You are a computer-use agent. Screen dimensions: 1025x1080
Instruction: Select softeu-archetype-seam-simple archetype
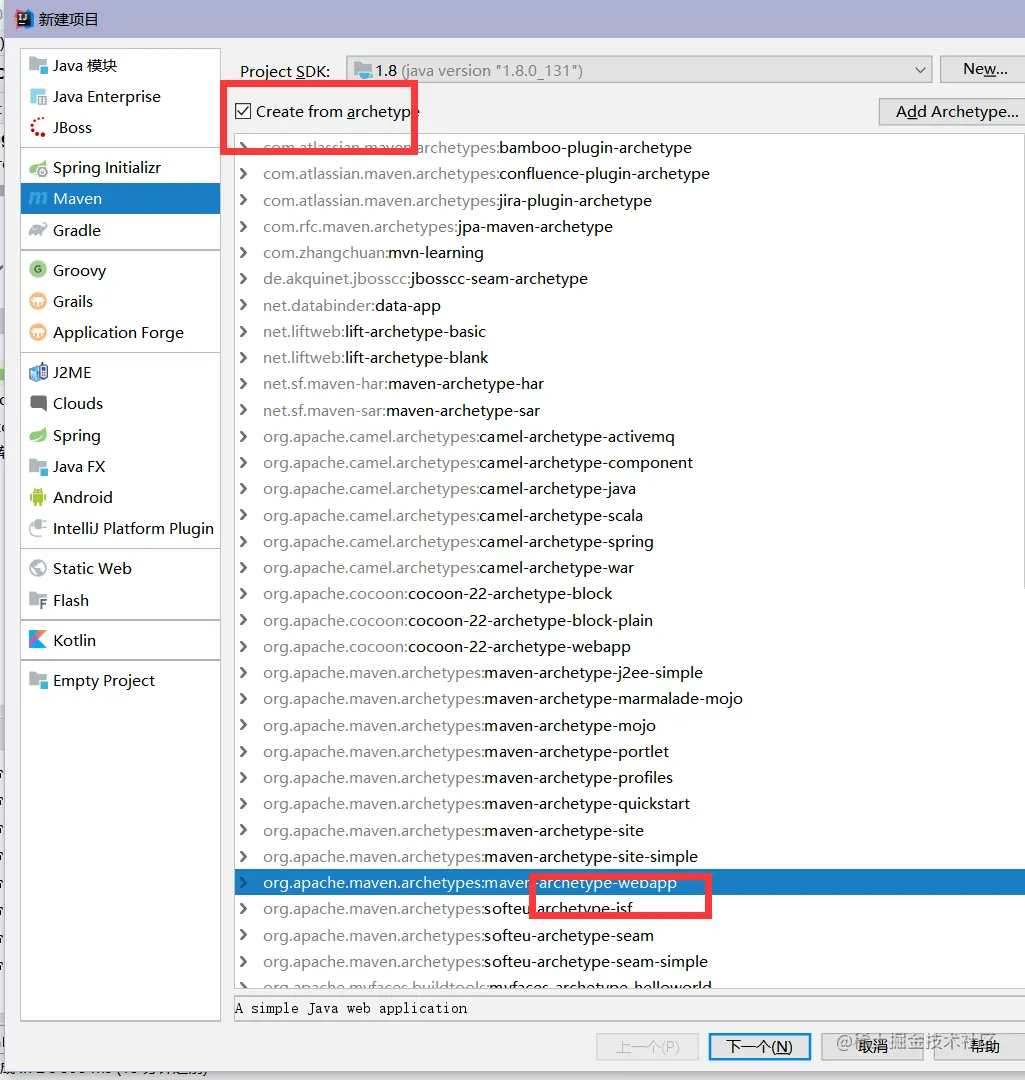click(485, 962)
